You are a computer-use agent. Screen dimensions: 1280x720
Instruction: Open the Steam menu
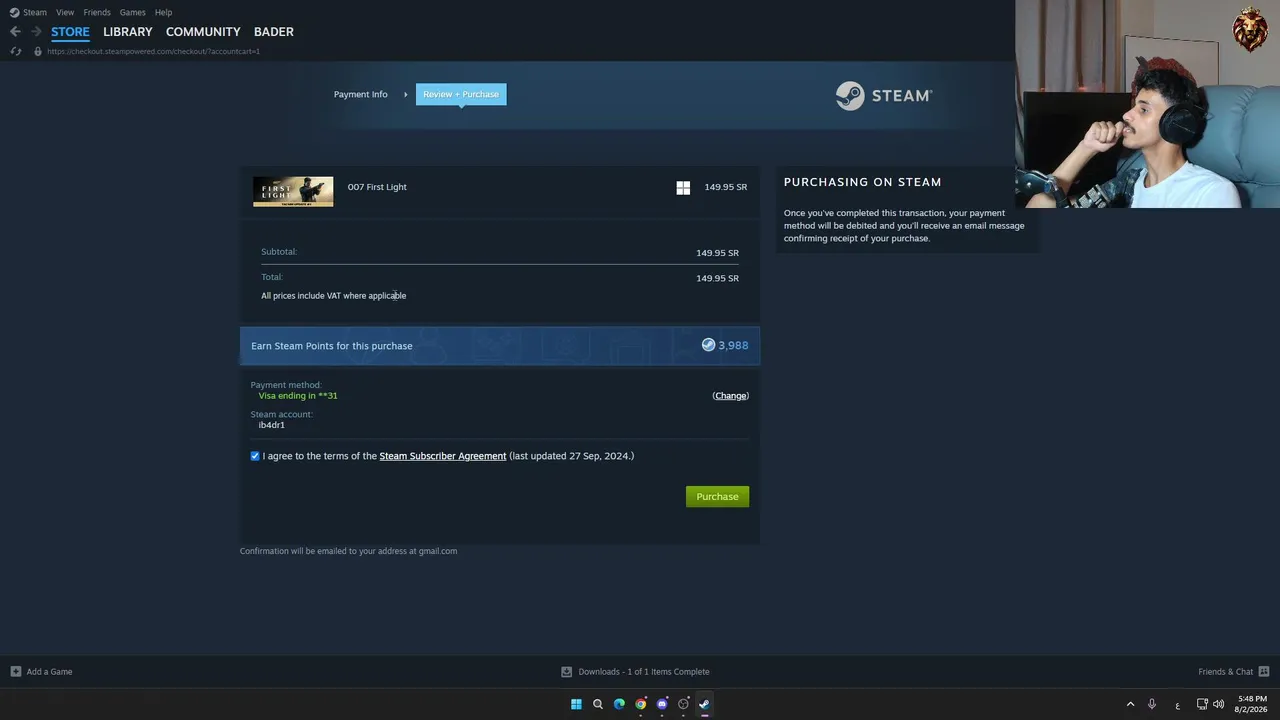point(35,12)
